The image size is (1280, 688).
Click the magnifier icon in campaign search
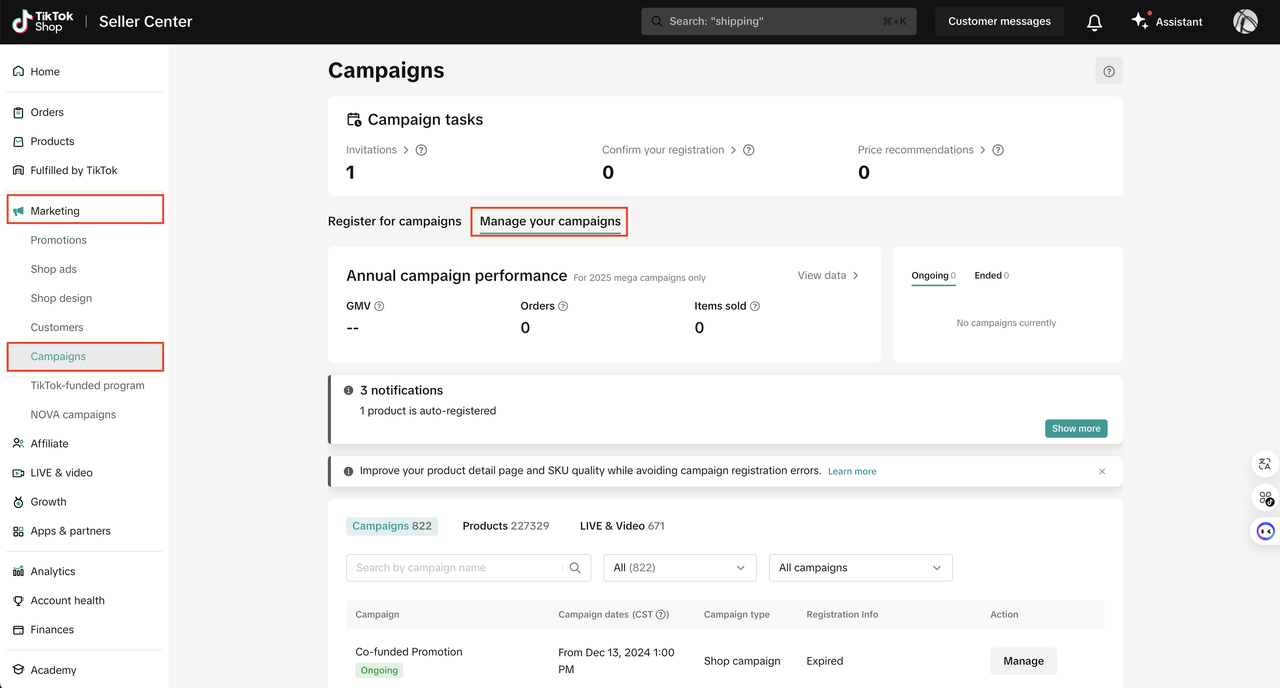tap(575, 568)
